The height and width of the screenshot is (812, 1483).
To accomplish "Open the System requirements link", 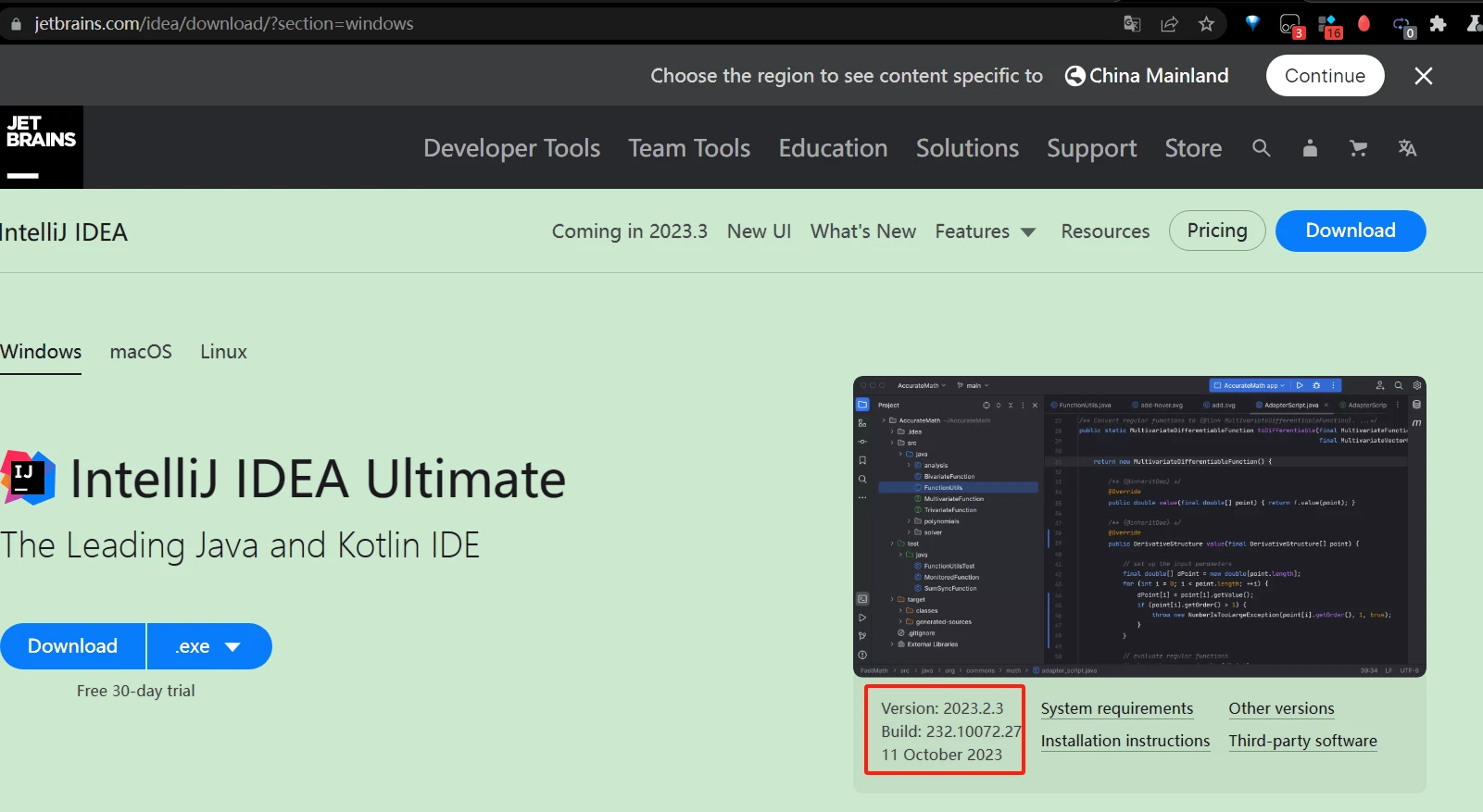I will [x=1116, y=708].
